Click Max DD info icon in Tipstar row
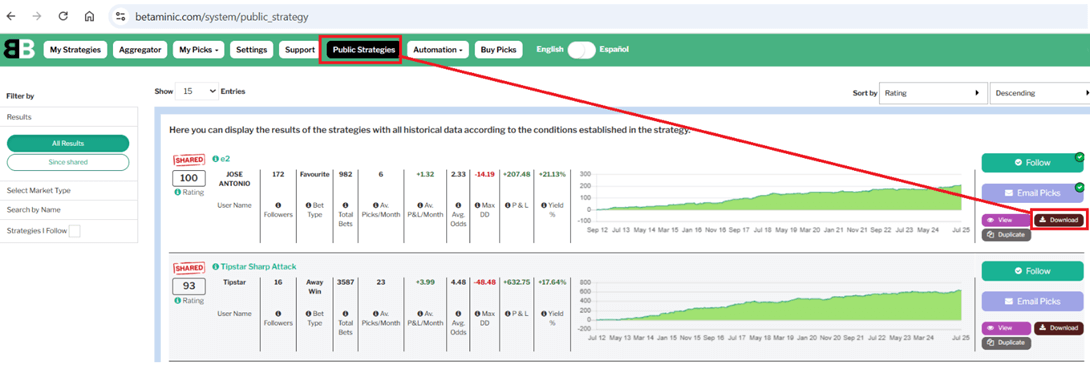Image resolution: width=1090 pixels, height=369 pixels. click(478, 313)
